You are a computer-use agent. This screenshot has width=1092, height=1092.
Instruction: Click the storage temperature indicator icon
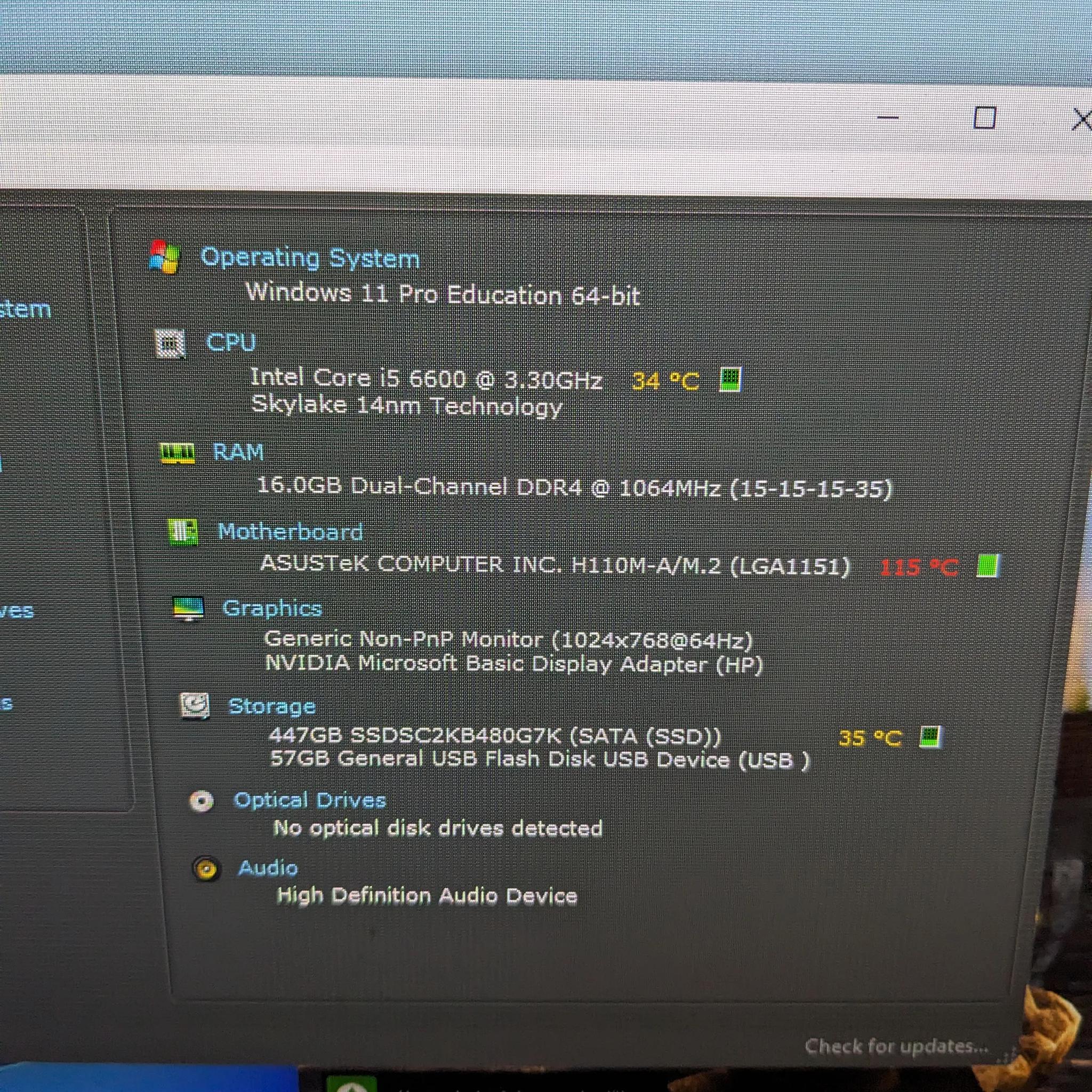[x=930, y=737]
